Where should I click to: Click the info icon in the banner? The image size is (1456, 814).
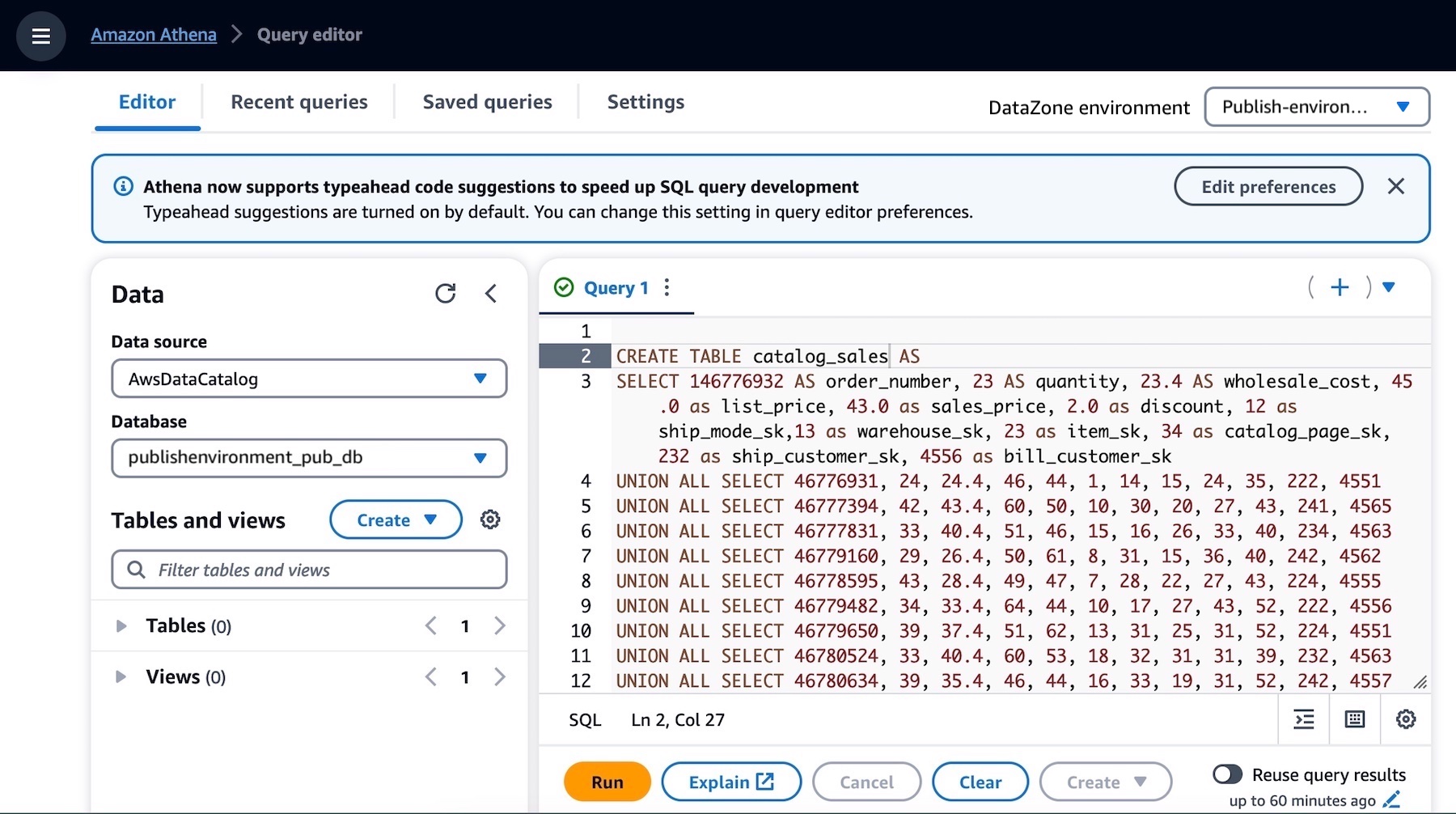(123, 187)
